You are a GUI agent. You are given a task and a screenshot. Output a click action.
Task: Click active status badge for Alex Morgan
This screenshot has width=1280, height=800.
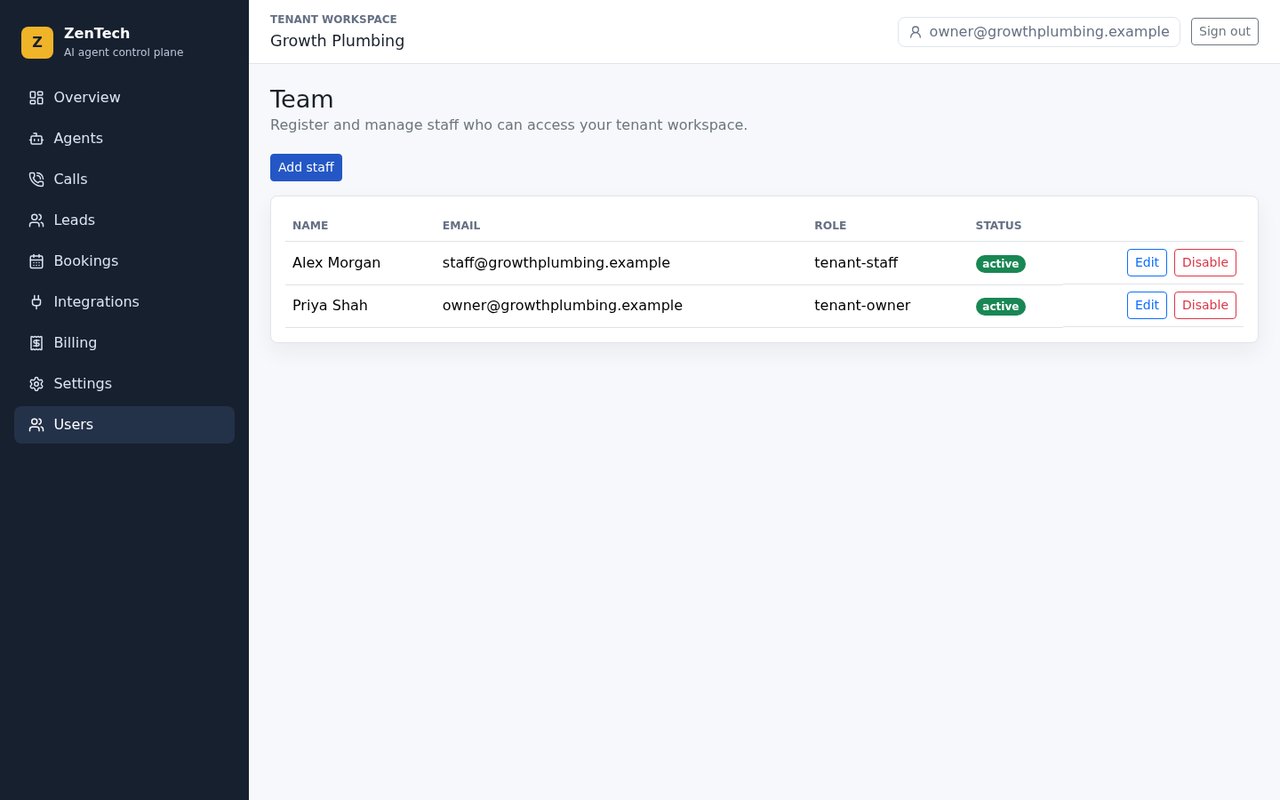[x=1000, y=264]
